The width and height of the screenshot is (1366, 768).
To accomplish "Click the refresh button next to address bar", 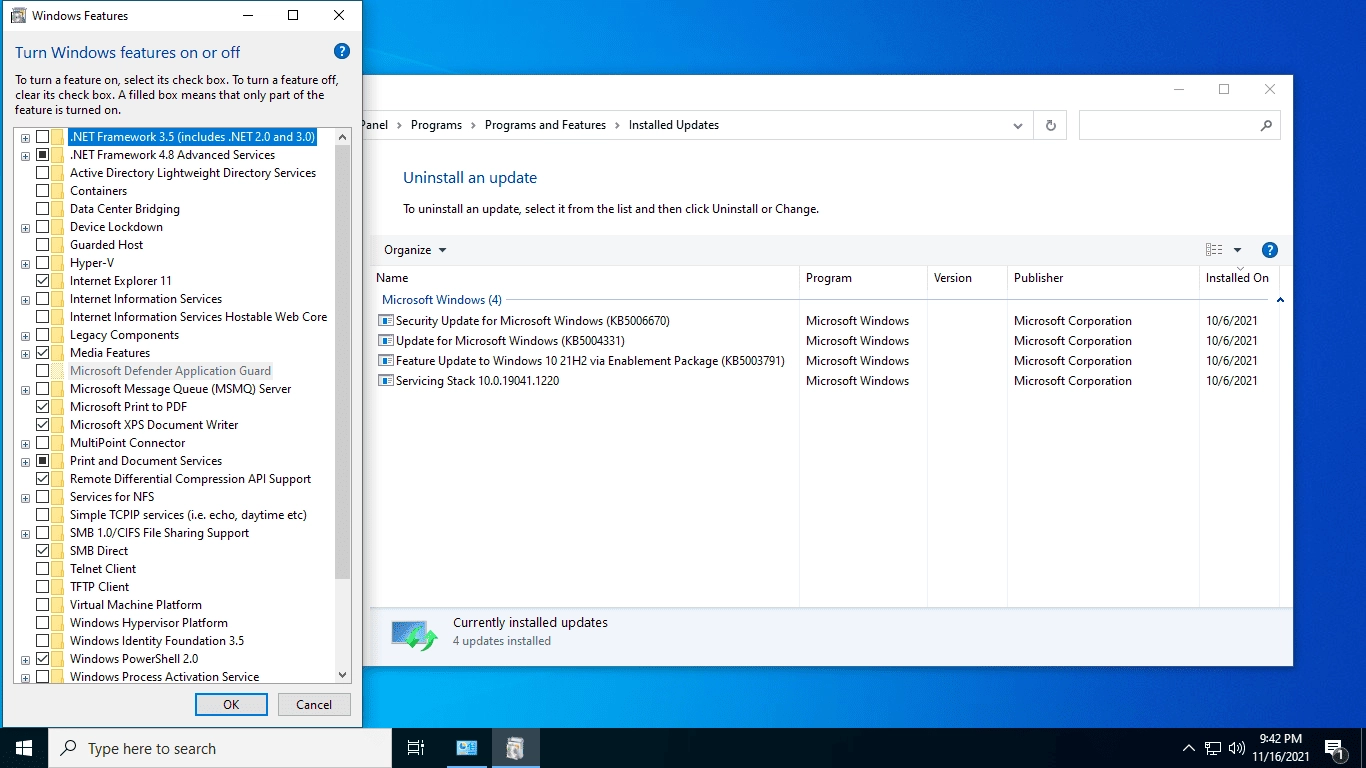I will (x=1050, y=125).
